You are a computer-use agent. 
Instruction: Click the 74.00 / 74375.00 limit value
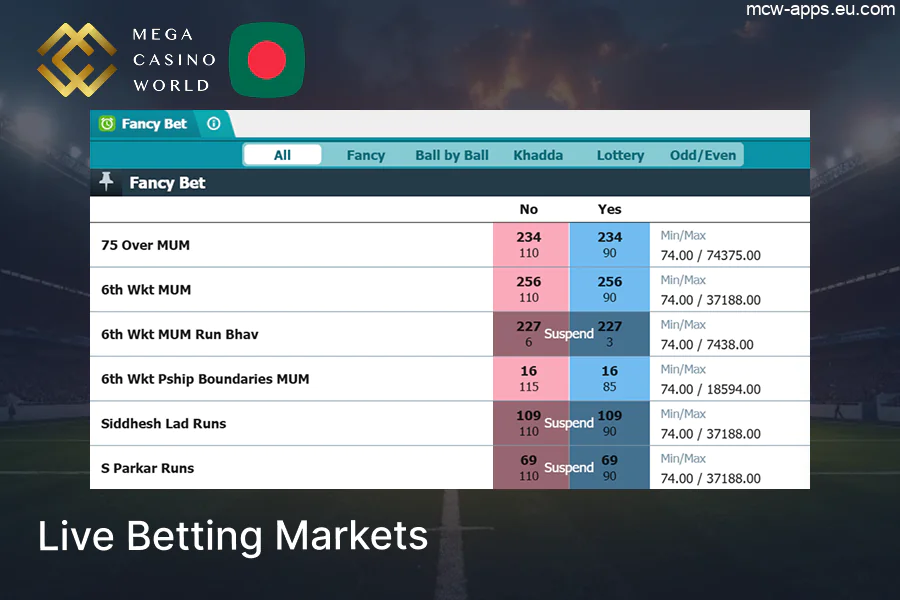coord(711,256)
